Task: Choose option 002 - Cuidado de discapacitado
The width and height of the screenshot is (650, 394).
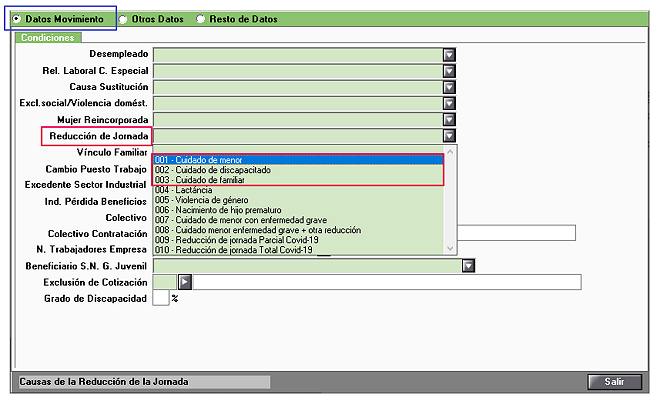Action: [298, 170]
